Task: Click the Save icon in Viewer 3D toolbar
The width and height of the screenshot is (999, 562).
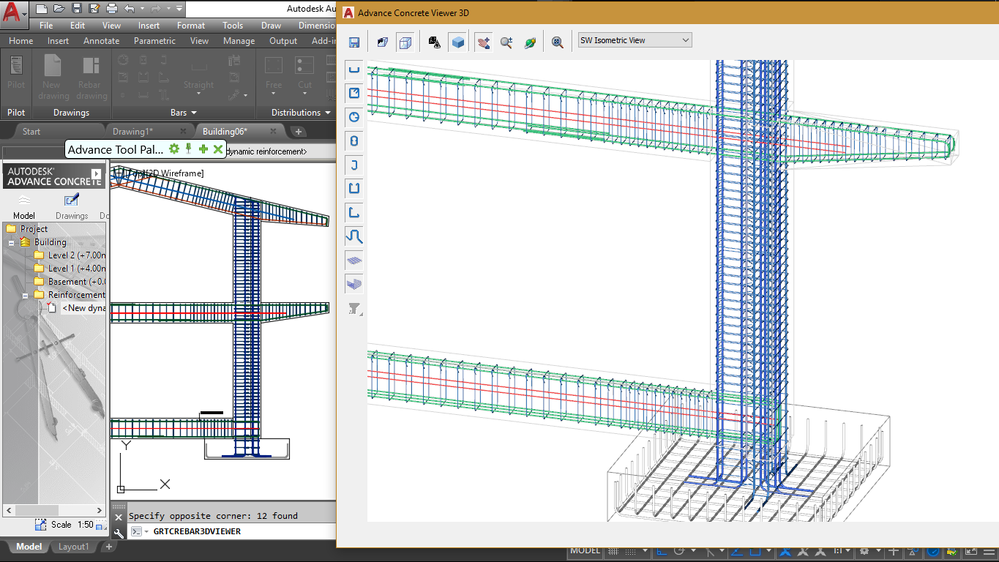Action: click(354, 43)
